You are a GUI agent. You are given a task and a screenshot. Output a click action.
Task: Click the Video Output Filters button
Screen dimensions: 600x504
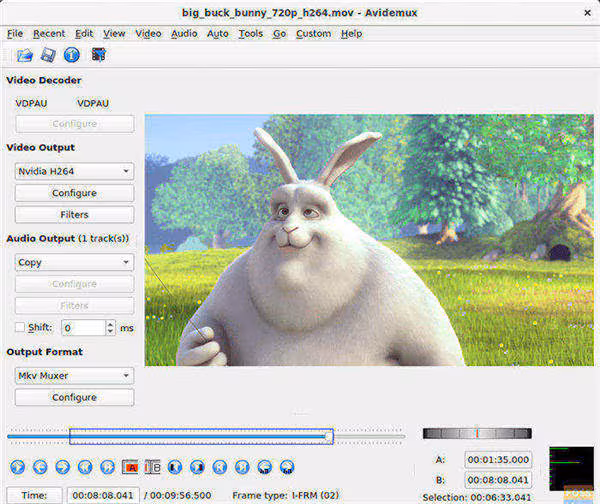(x=74, y=215)
